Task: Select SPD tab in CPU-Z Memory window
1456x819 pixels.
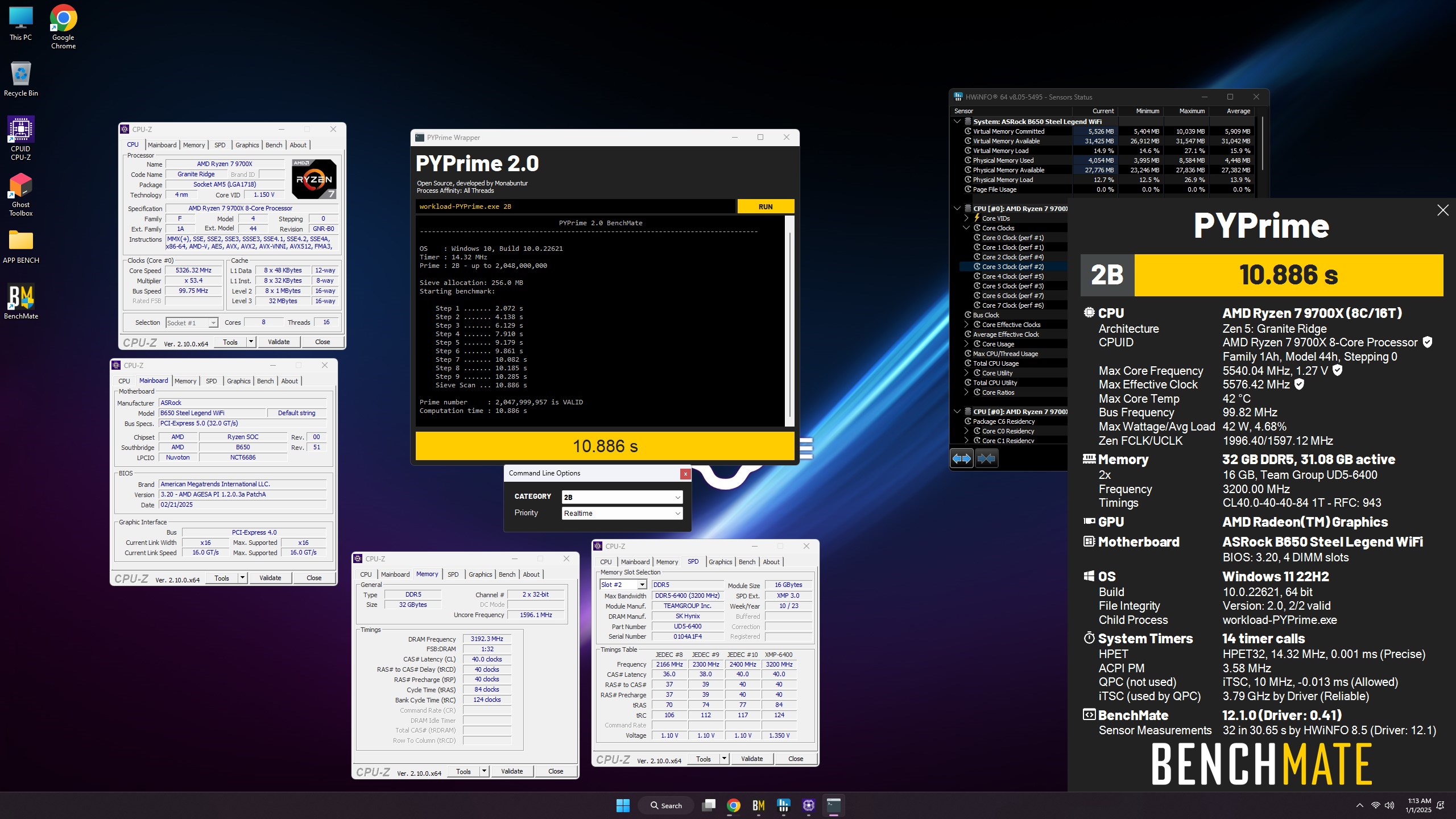Action: point(453,574)
